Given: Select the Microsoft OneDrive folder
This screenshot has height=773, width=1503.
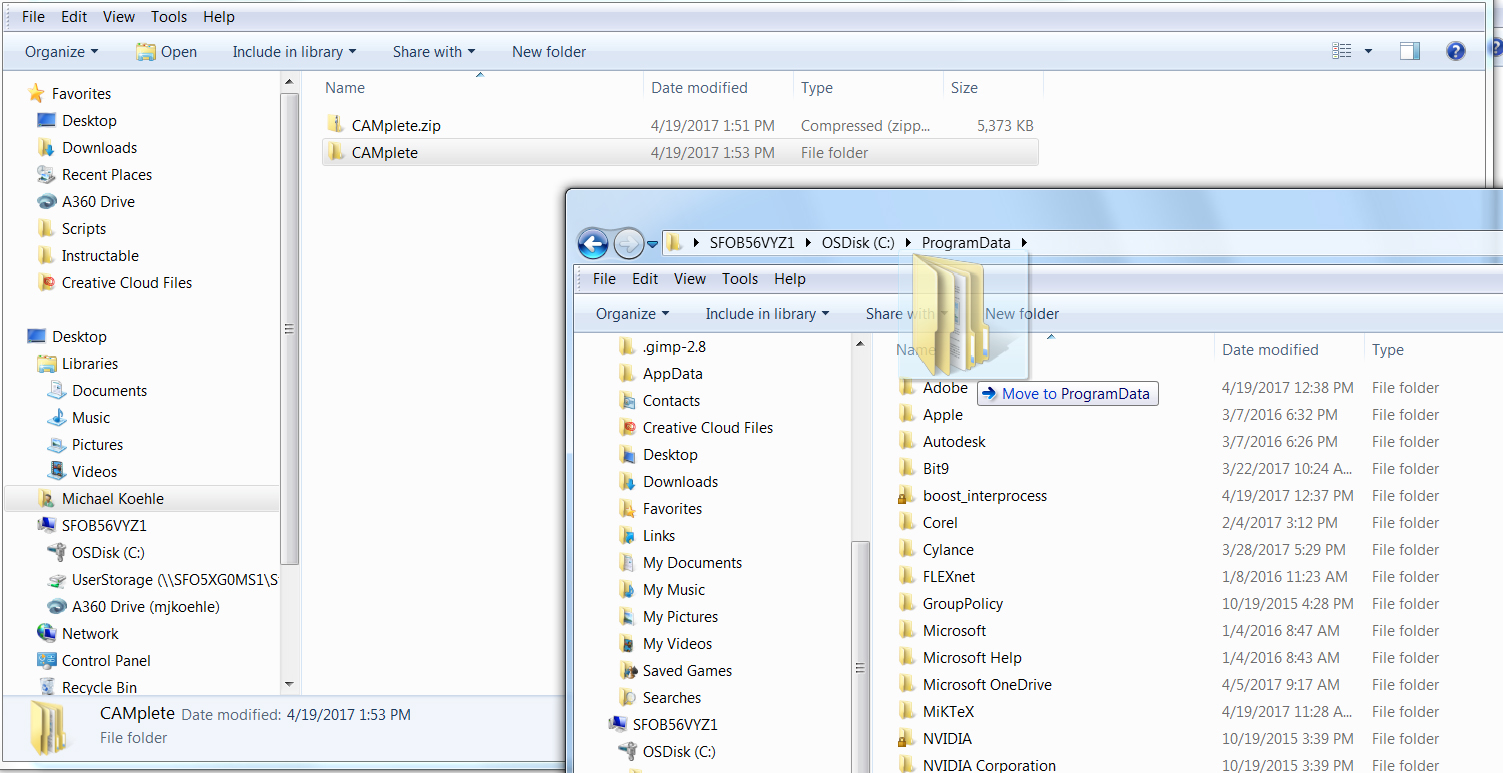Looking at the screenshot, I should pos(987,684).
